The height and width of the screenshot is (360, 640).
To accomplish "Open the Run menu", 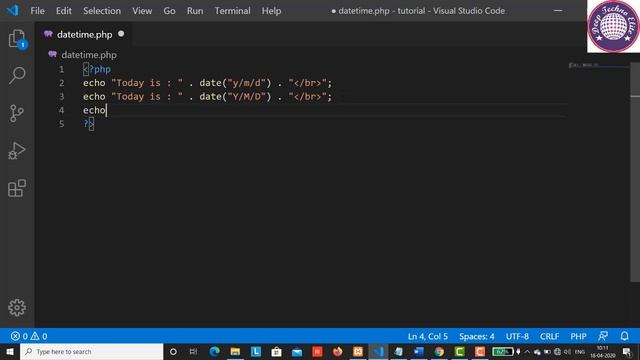I will tap(195, 11).
